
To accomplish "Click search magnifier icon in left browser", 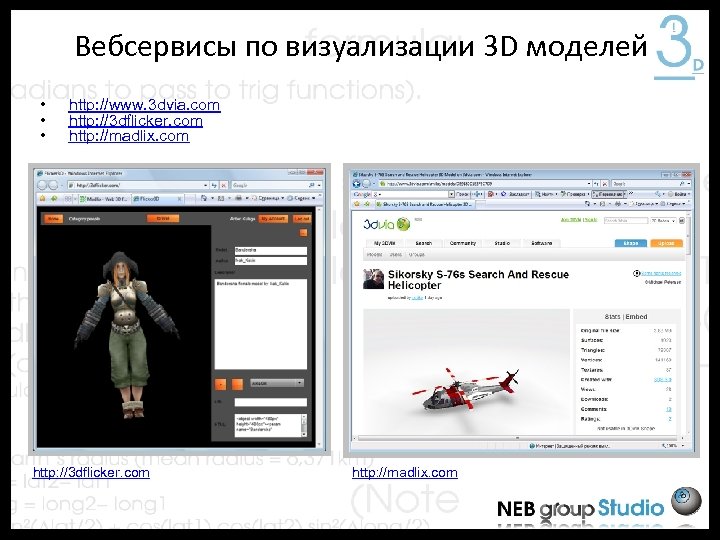I will pyautogui.click(x=312, y=185).
